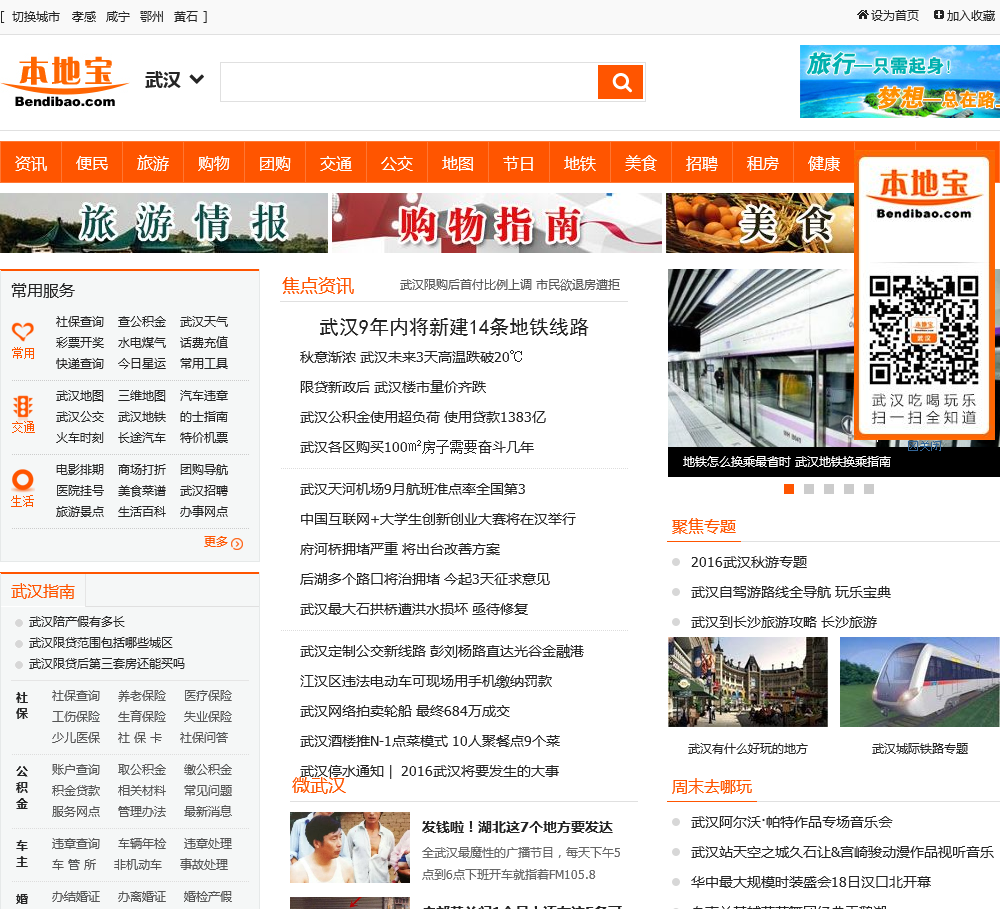This screenshot has width=1000, height=909.
Task: Open 账户查询 under 公积金
Action: pos(76,769)
